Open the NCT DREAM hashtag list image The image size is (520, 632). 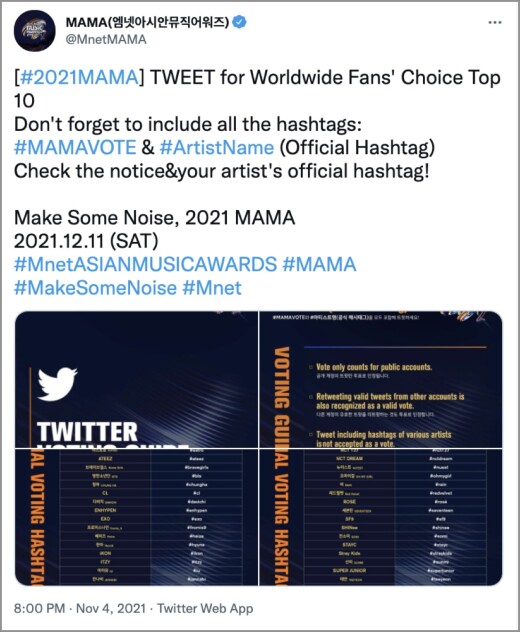pos(381,517)
